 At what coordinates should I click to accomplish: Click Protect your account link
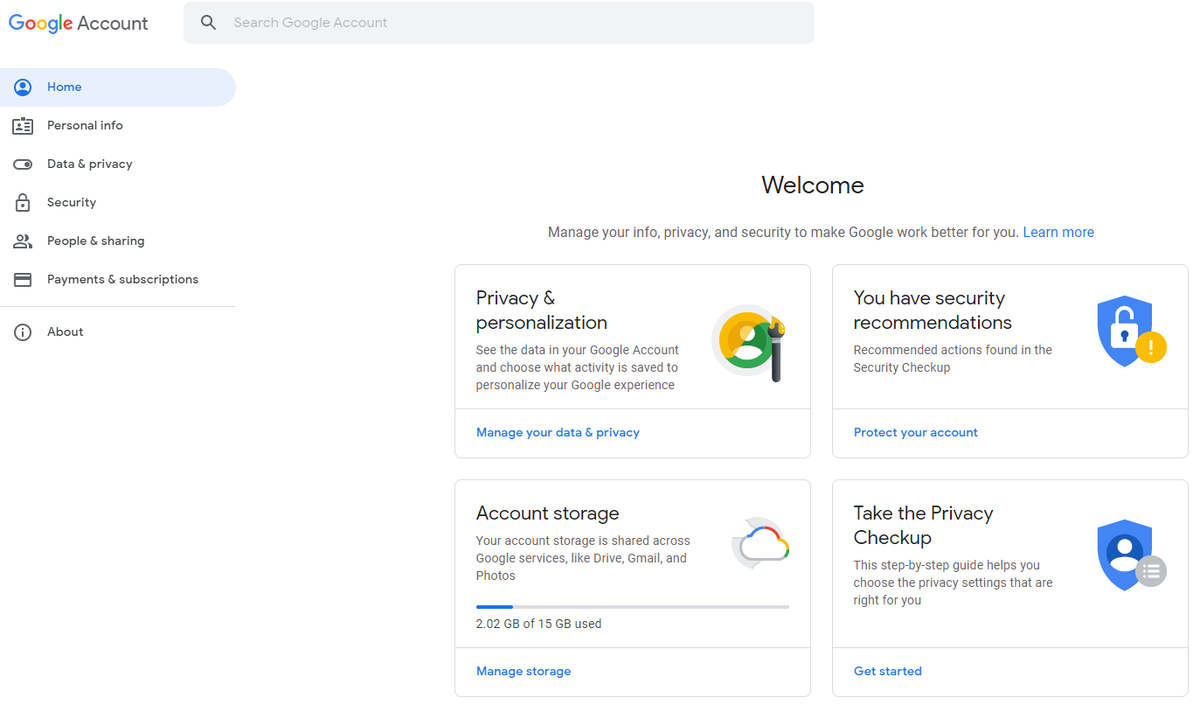coord(916,433)
